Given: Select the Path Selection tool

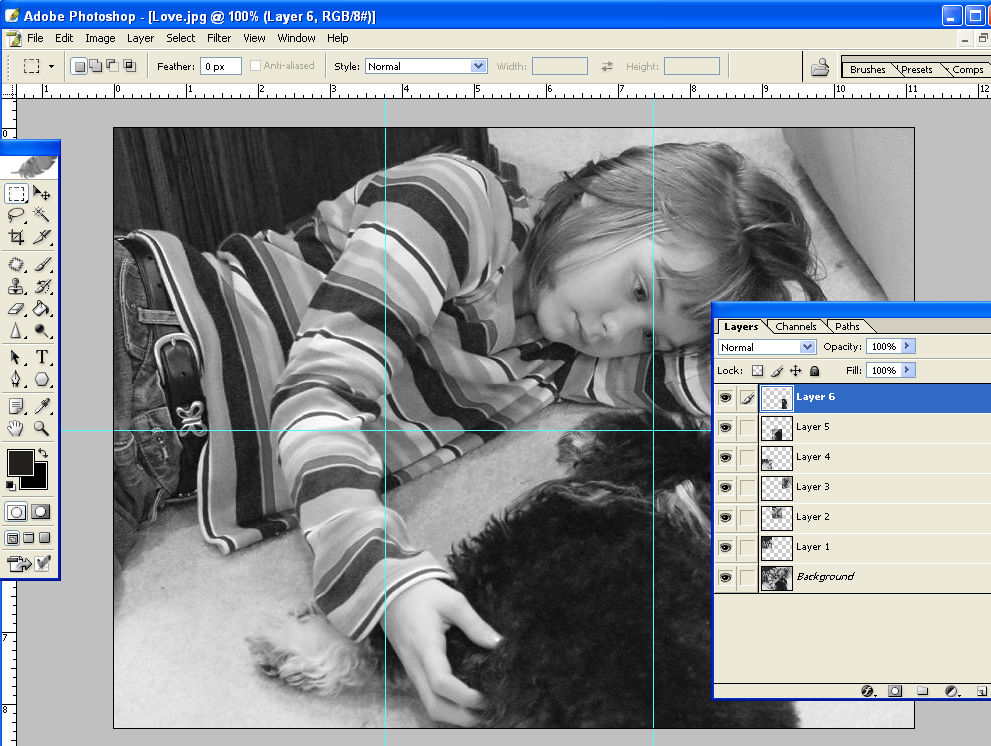Looking at the screenshot, I should 16,357.
